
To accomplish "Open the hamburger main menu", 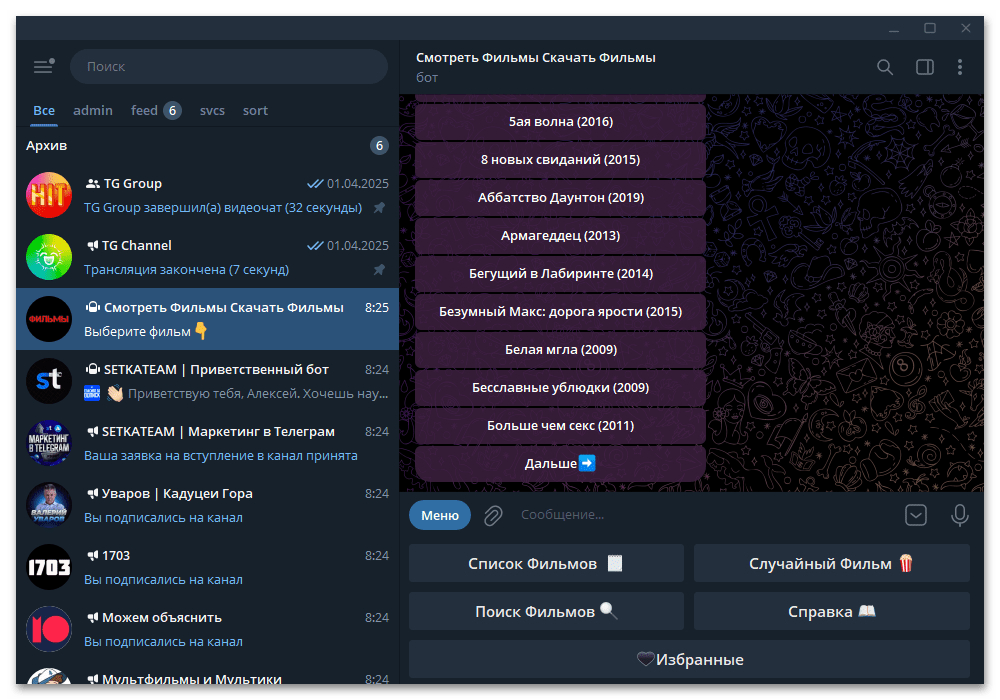I will [x=43, y=66].
